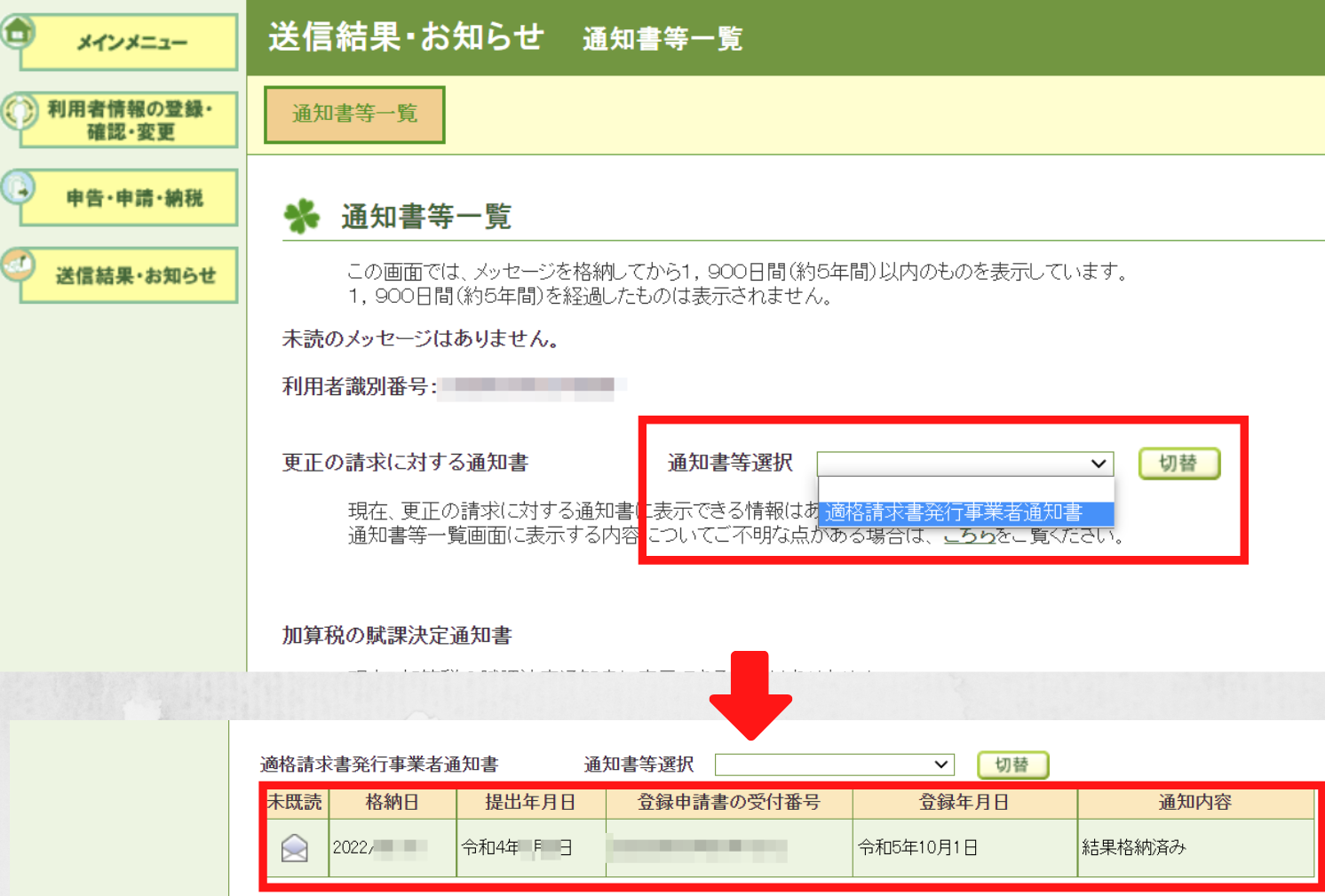Click the 登録年月日 column header
1325x896 pixels.
coord(964,802)
